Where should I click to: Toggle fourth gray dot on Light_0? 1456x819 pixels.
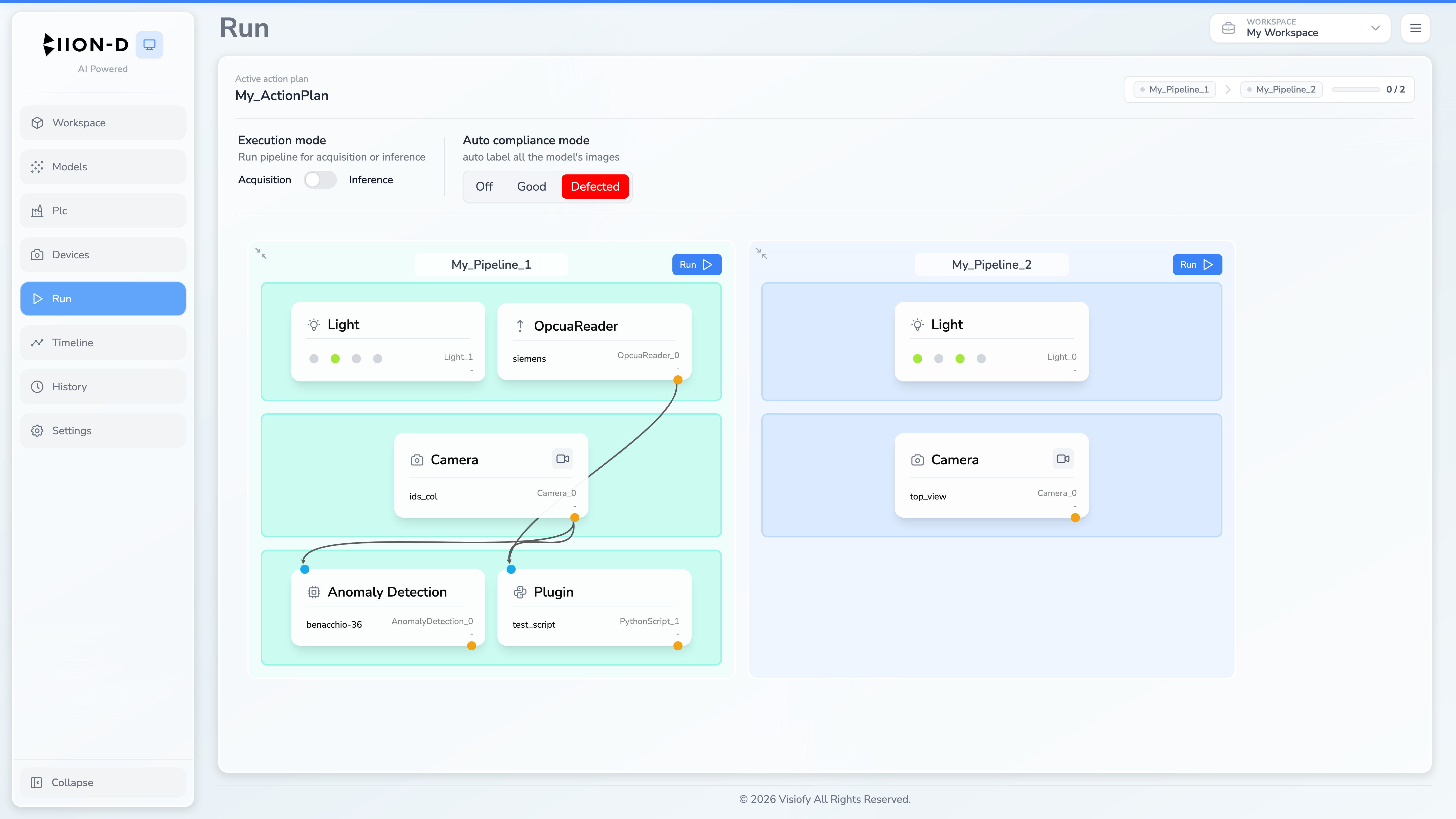click(981, 359)
